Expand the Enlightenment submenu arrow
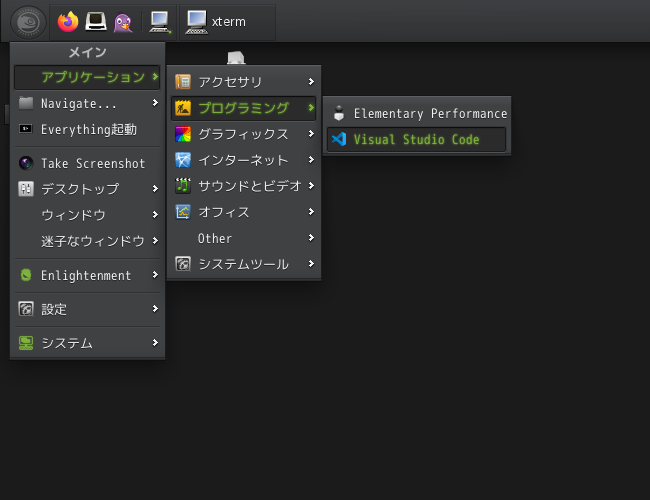This screenshot has height=500, width=650. [155, 275]
